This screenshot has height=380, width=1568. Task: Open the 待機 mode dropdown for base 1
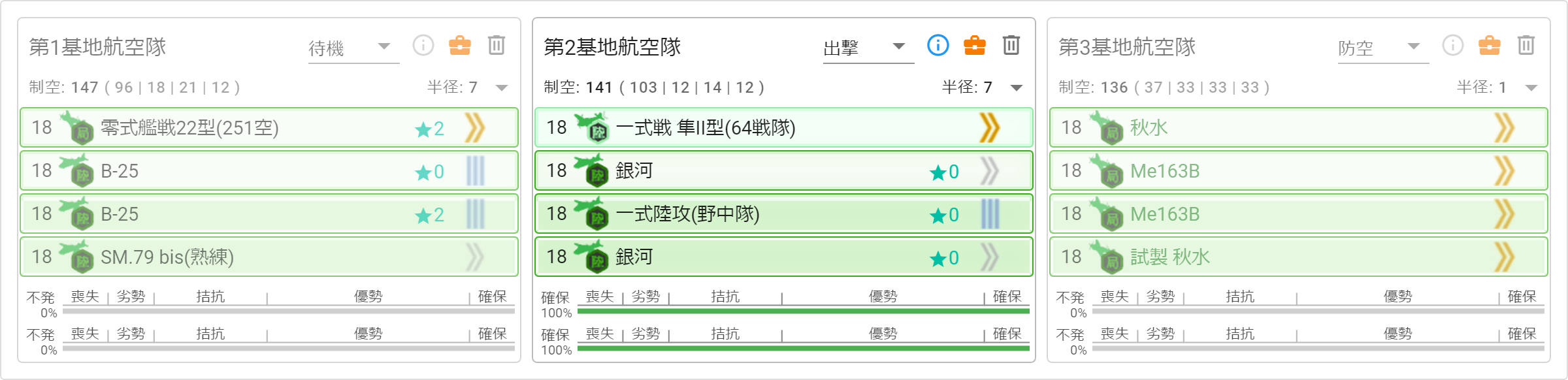coord(353,48)
